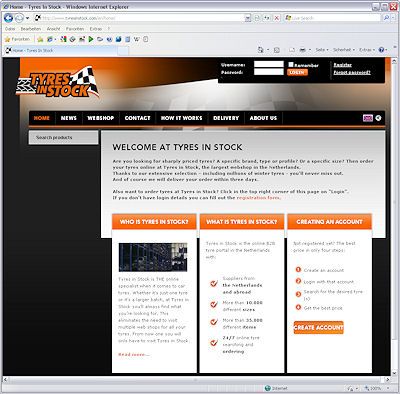Expand the address bar URL history dropdown
Screen dimensions: 400x394
(x=247, y=18)
